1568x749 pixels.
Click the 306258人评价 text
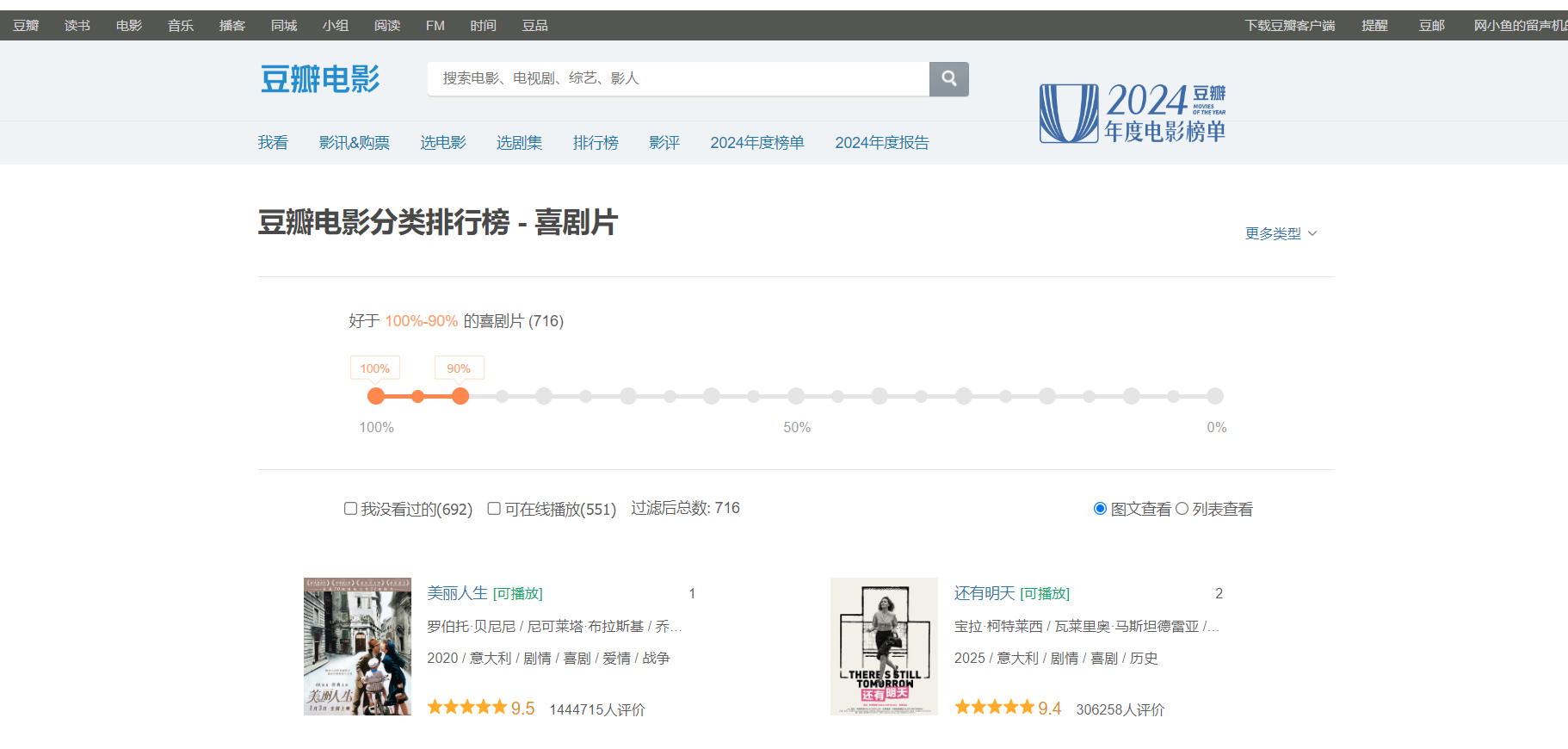[x=1120, y=709]
